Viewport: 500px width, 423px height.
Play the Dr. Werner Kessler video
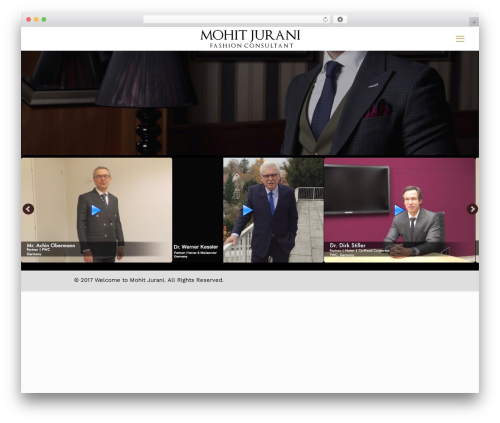(x=247, y=210)
